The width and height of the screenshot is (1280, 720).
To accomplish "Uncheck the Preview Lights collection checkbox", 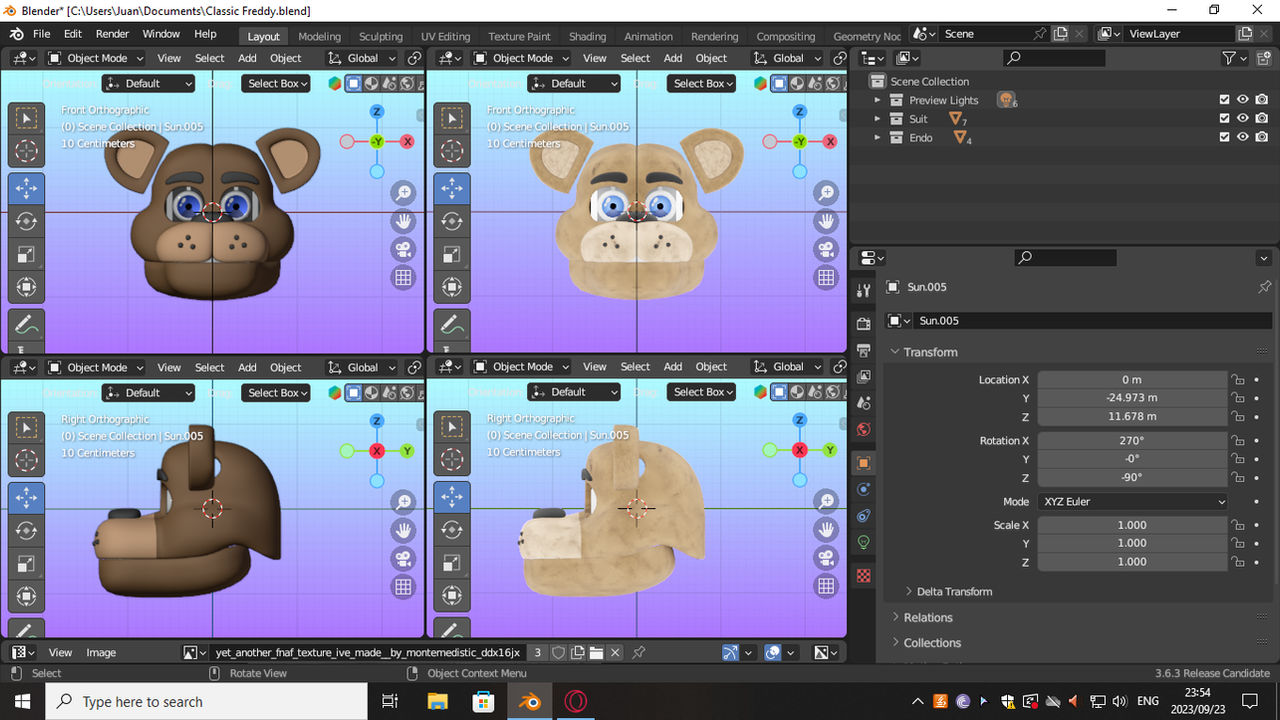I will click(x=1224, y=100).
